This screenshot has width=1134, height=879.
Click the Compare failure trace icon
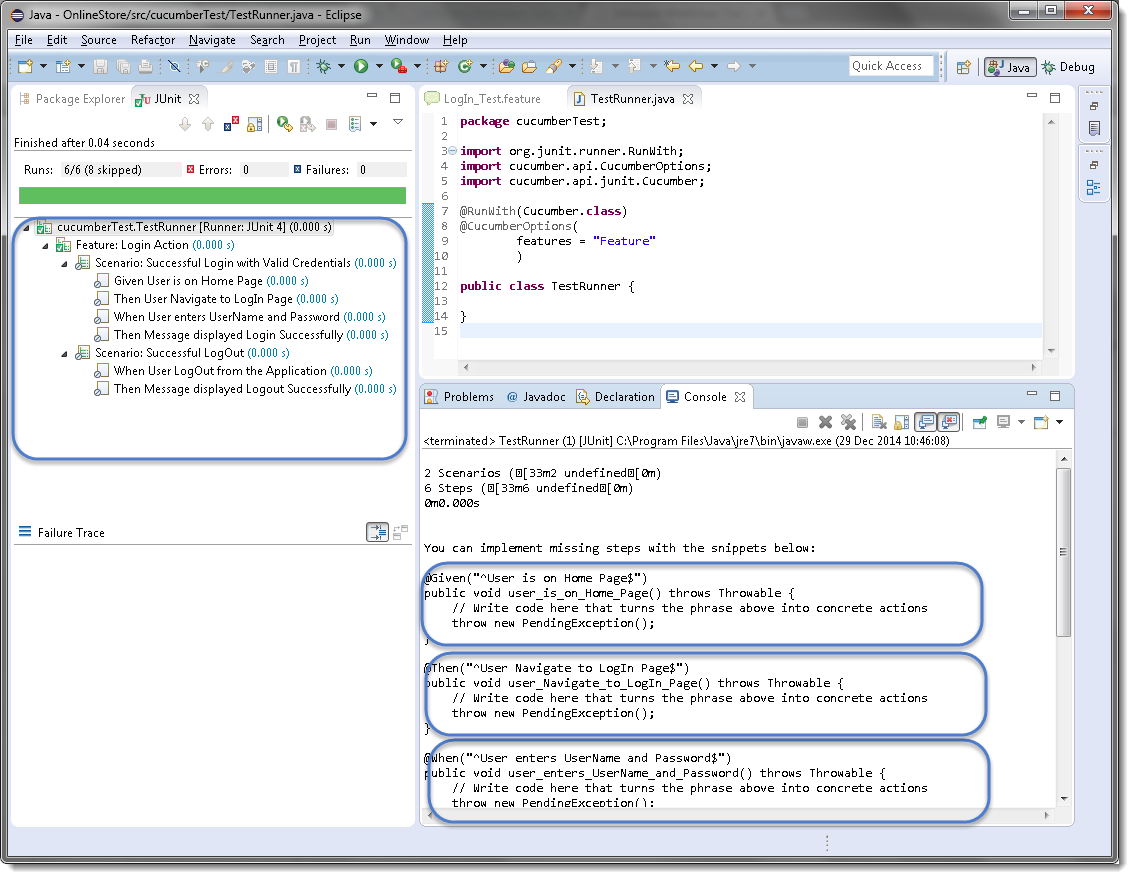(x=401, y=533)
